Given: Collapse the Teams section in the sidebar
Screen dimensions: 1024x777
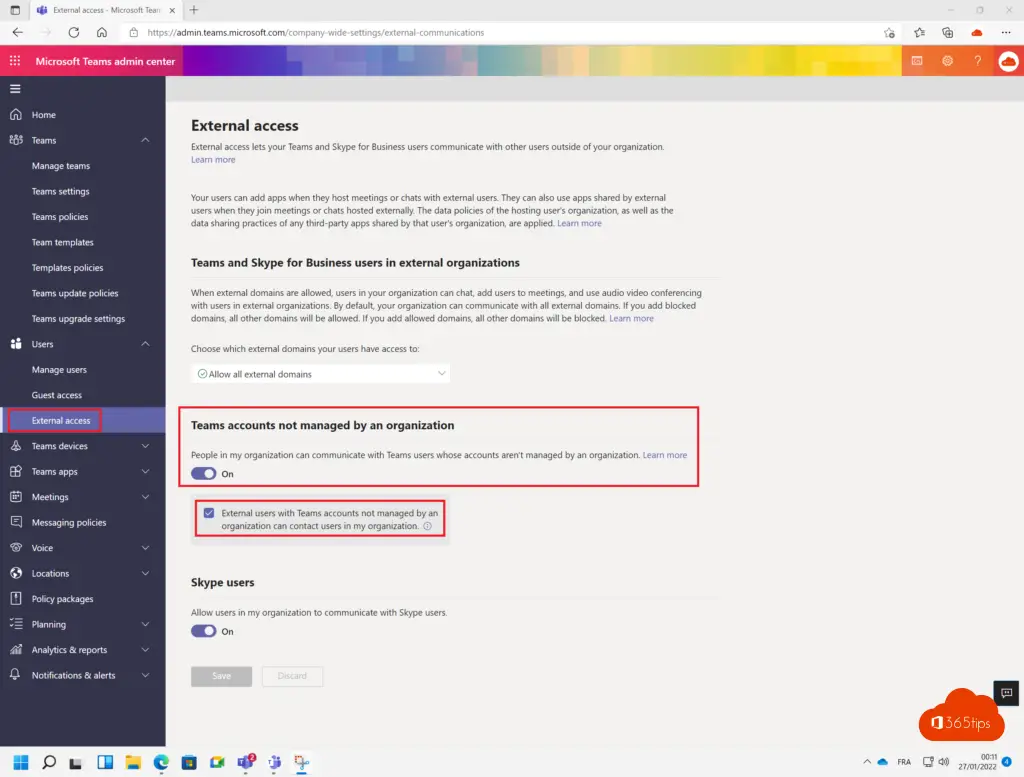Looking at the screenshot, I should tap(145, 140).
